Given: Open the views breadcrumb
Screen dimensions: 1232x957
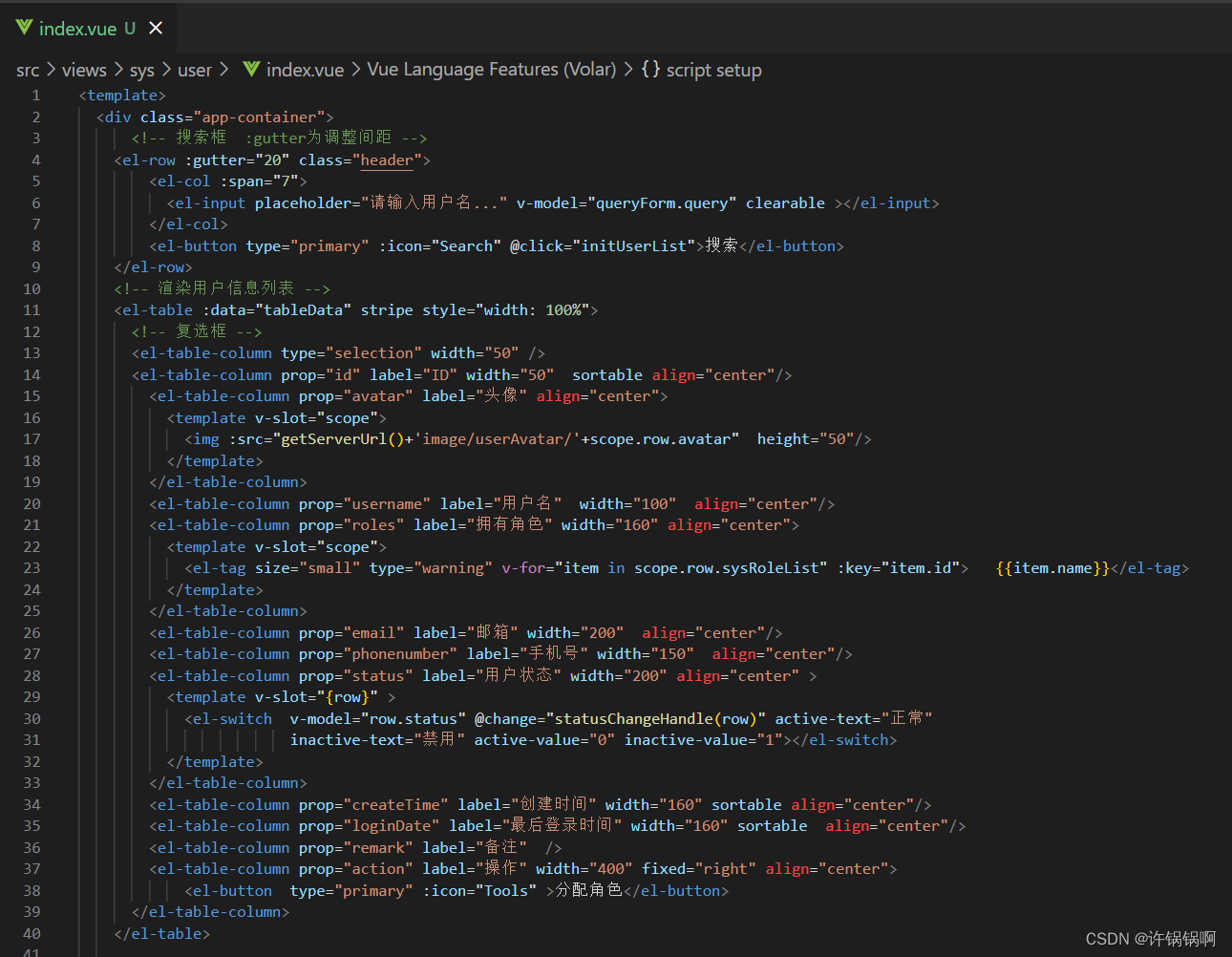Looking at the screenshot, I should (84, 70).
